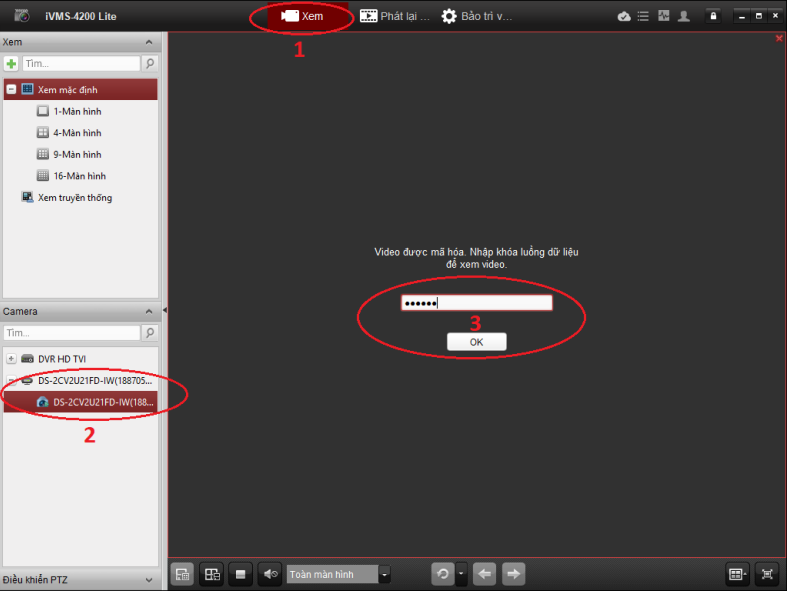Open the resource monitor waveform icon
The width and height of the screenshot is (787, 592).
pos(664,16)
